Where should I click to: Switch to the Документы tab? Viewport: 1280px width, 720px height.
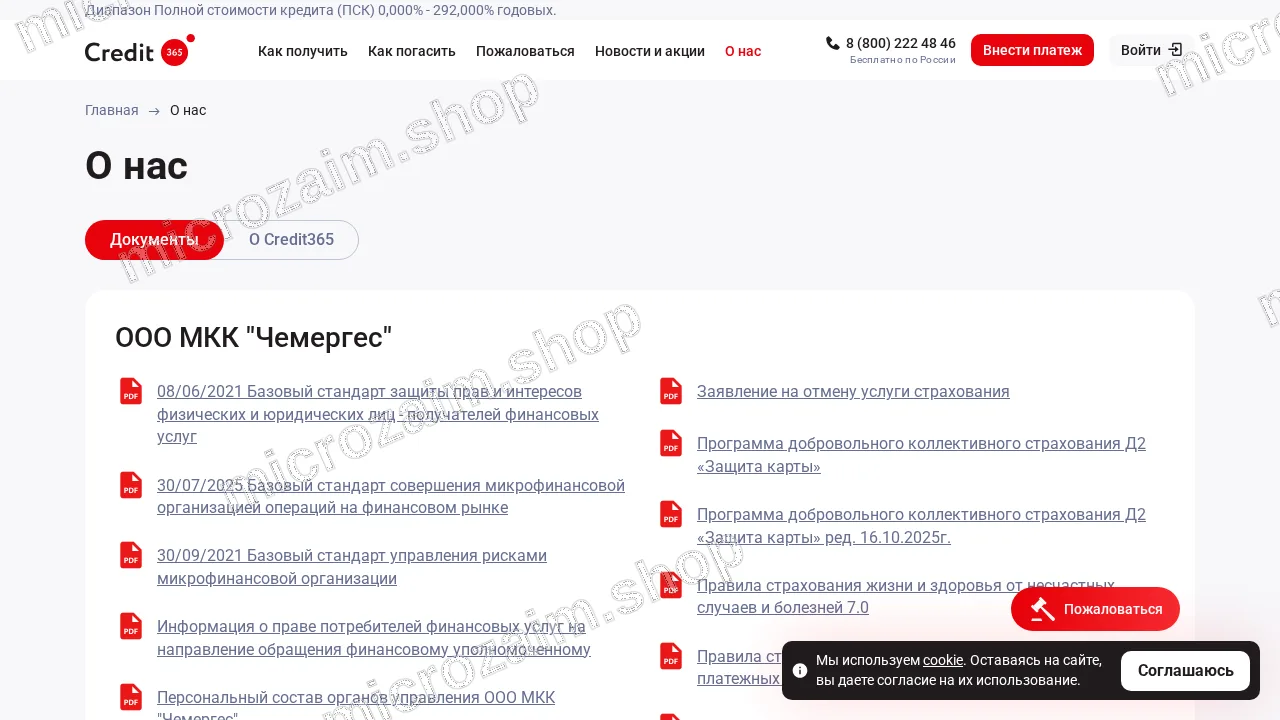(x=154, y=240)
